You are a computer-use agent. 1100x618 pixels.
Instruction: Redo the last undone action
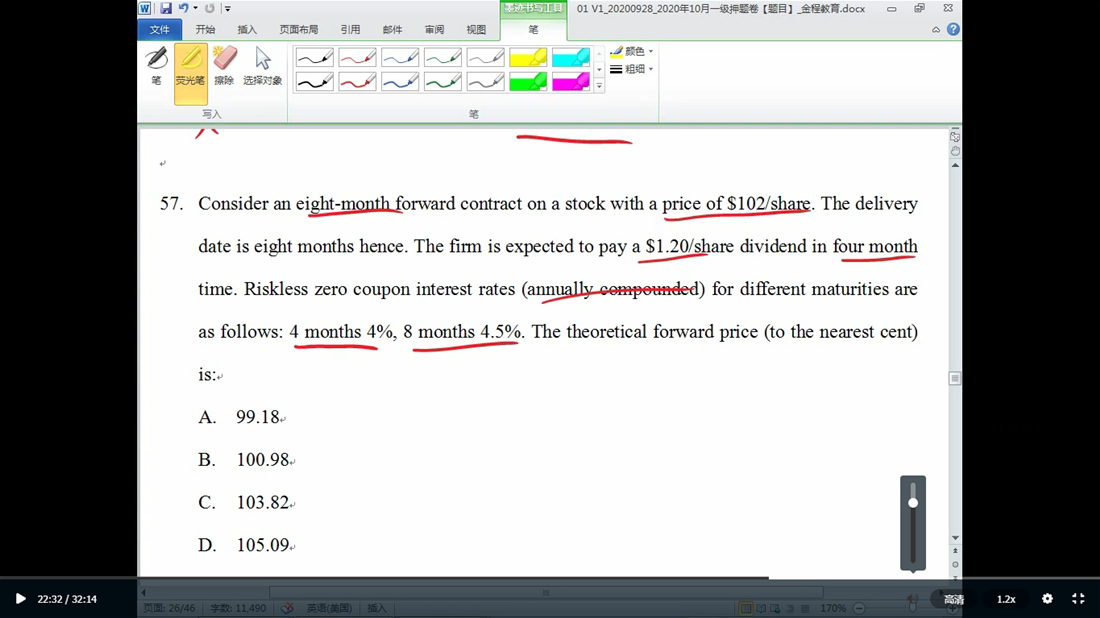pos(210,8)
